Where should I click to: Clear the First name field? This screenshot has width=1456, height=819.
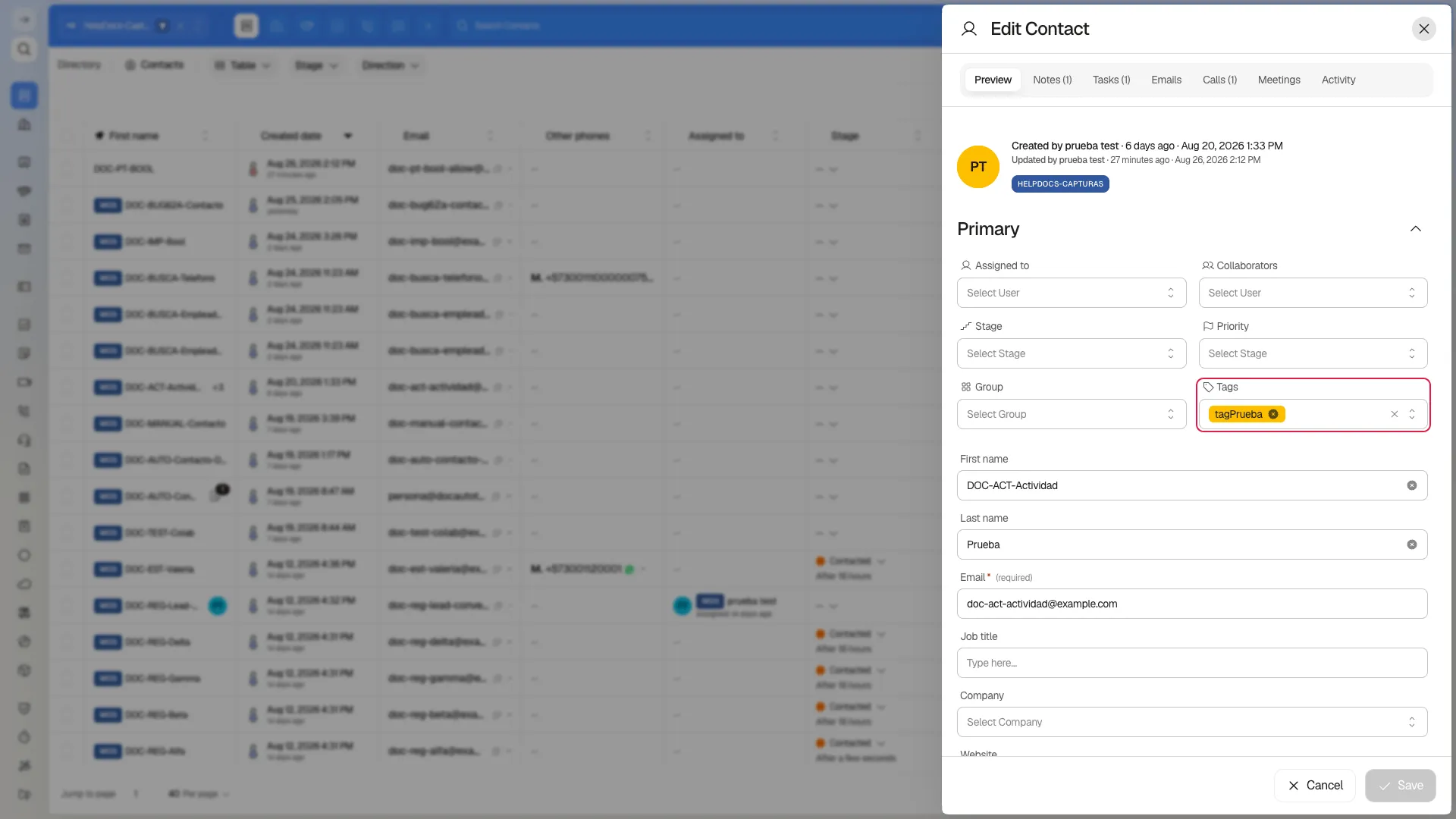click(x=1411, y=485)
